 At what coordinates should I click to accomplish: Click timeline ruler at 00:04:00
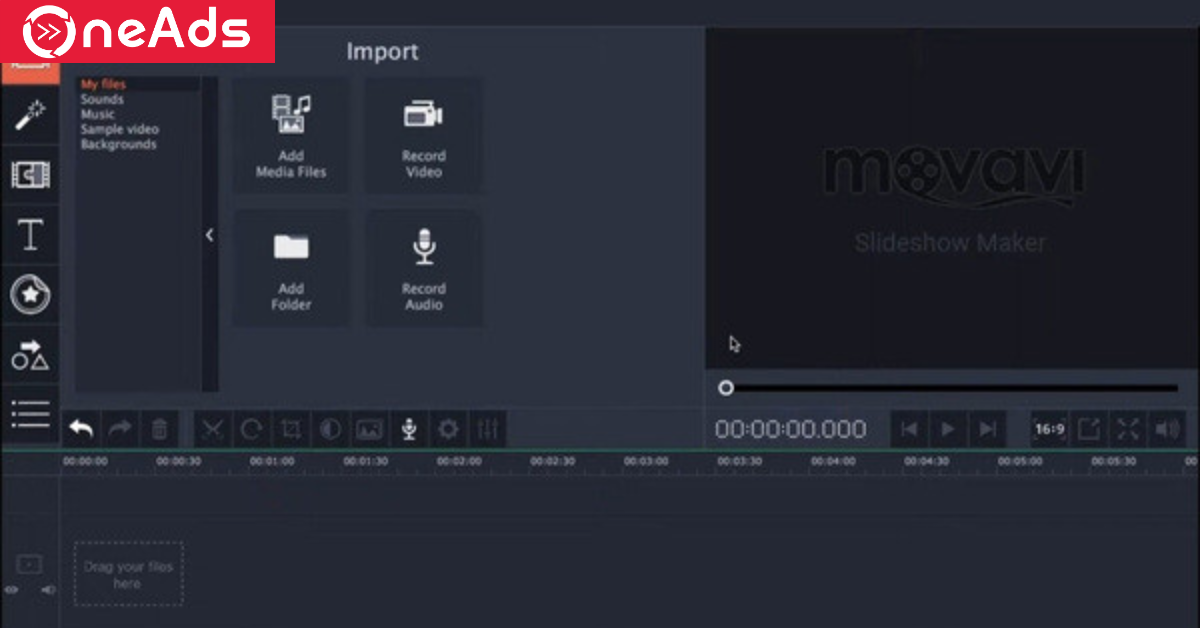tap(833, 461)
